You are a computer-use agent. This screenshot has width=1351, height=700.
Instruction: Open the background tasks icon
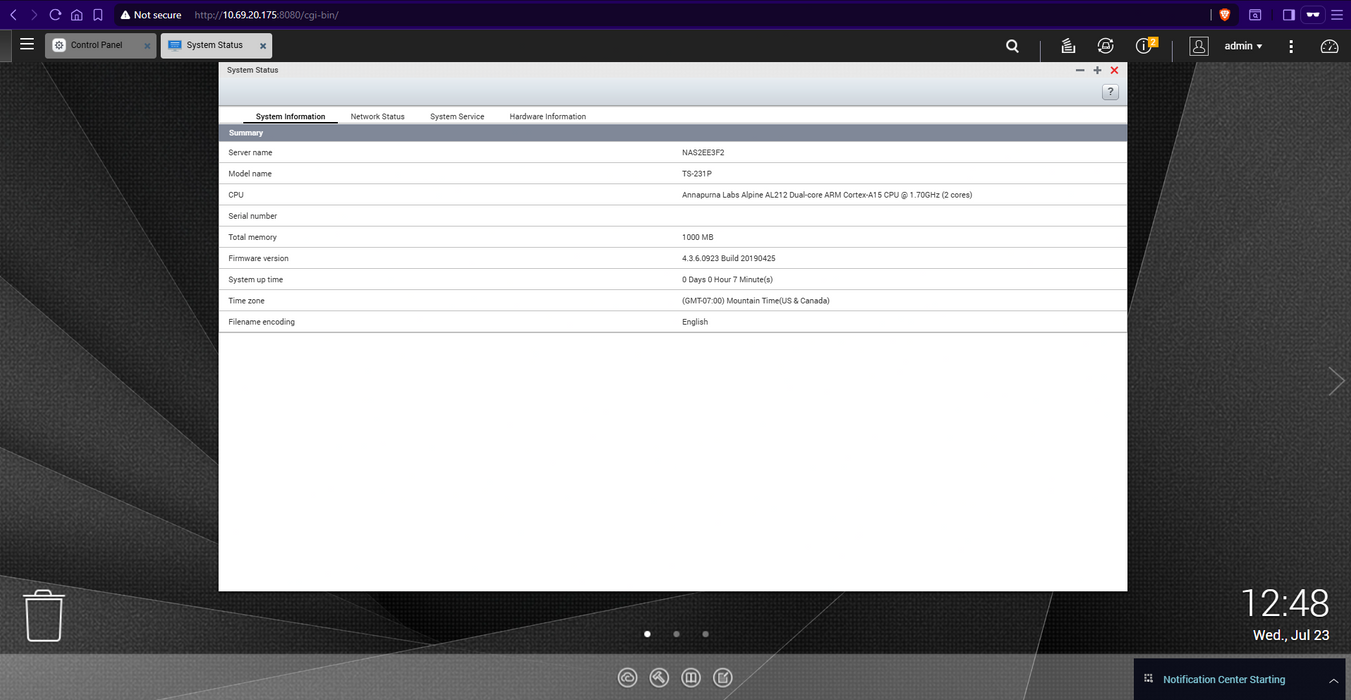click(1068, 46)
